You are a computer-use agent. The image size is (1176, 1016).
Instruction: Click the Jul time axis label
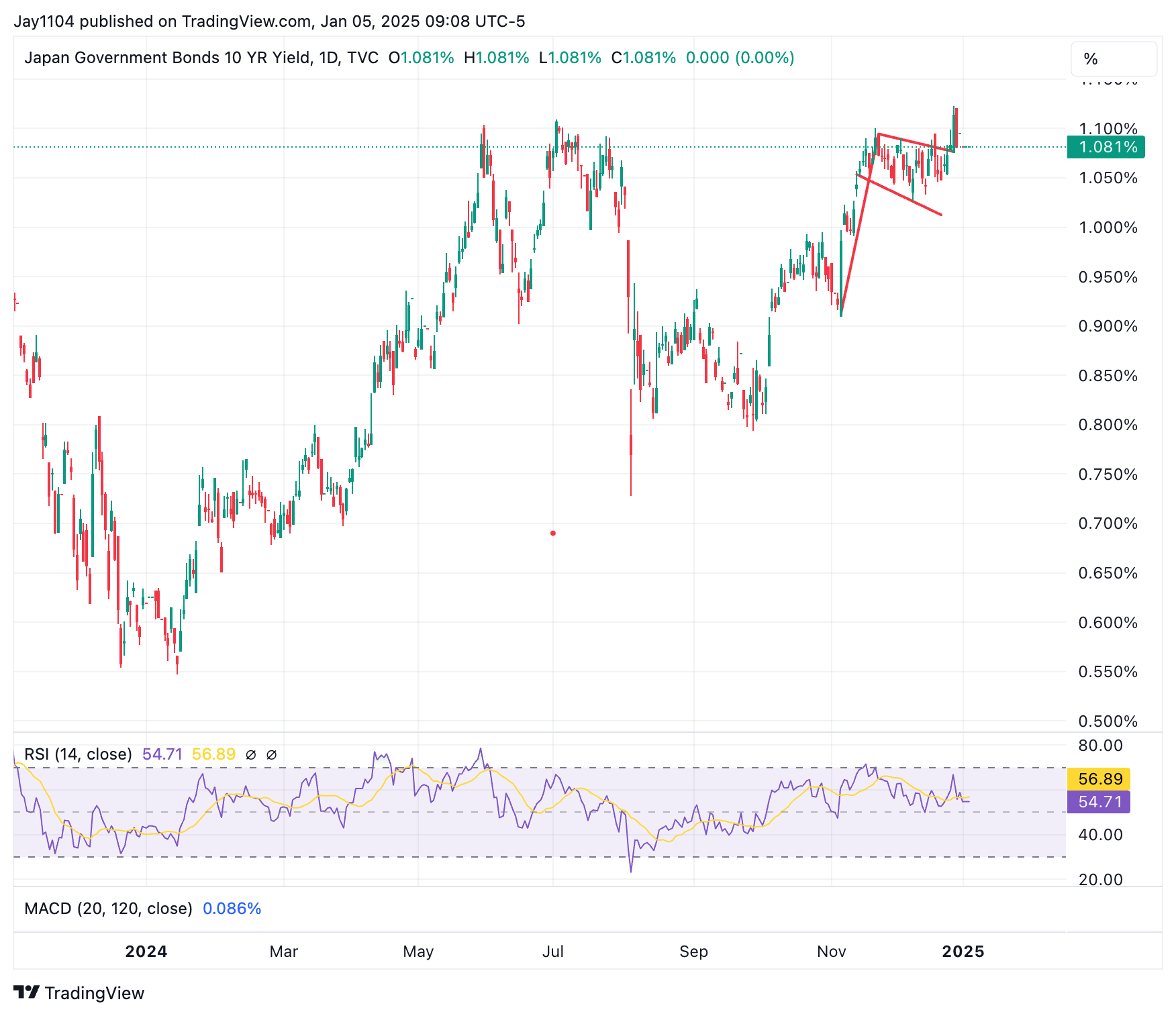click(x=553, y=952)
